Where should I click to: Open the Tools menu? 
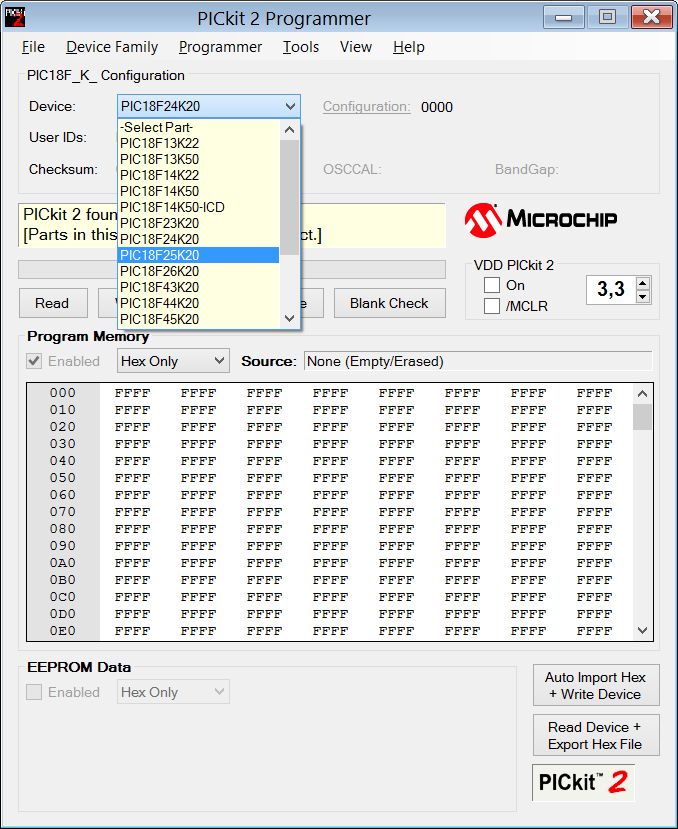(x=301, y=47)
